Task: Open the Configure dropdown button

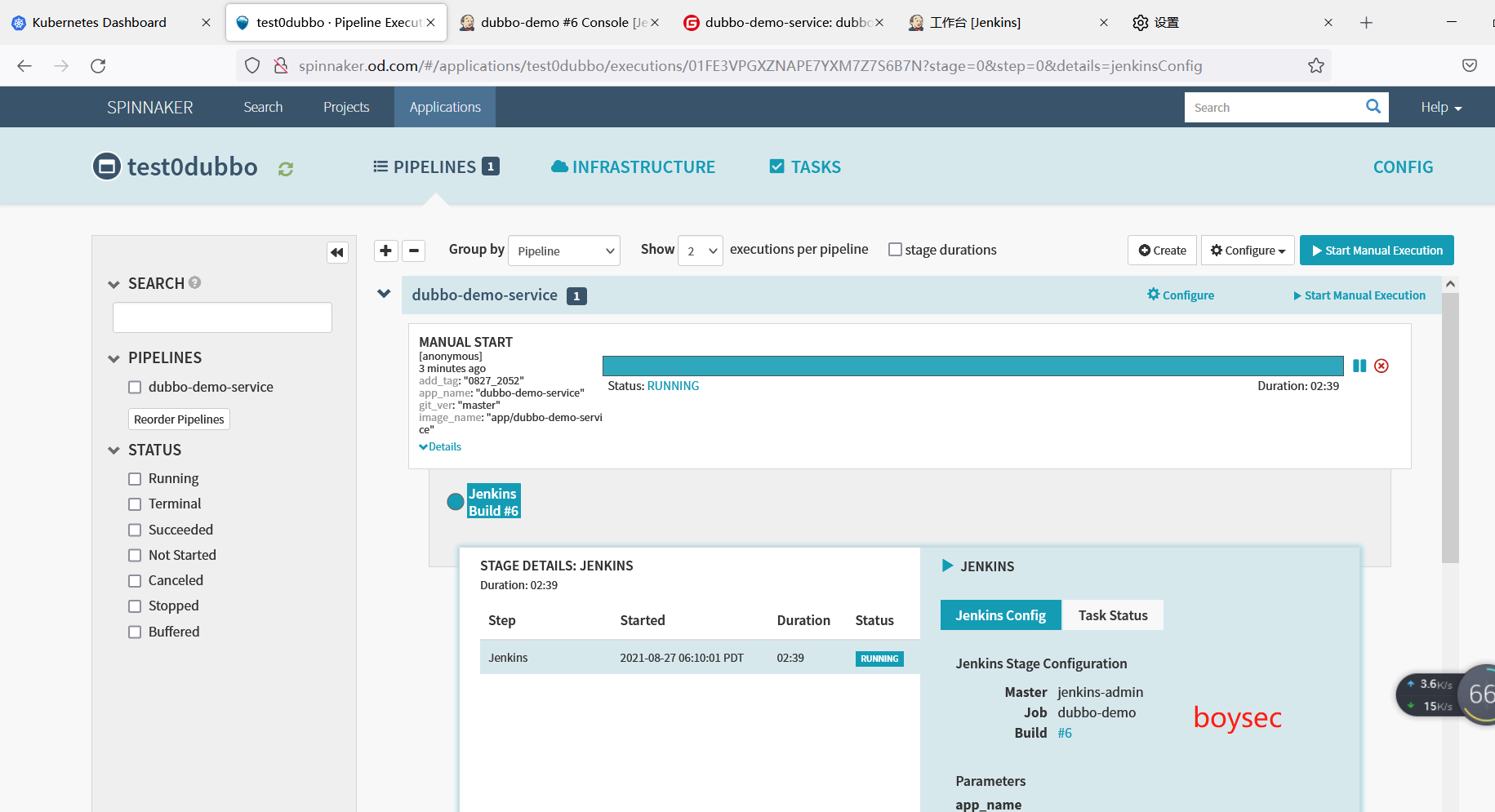Action: click(x=1248, y=251)
